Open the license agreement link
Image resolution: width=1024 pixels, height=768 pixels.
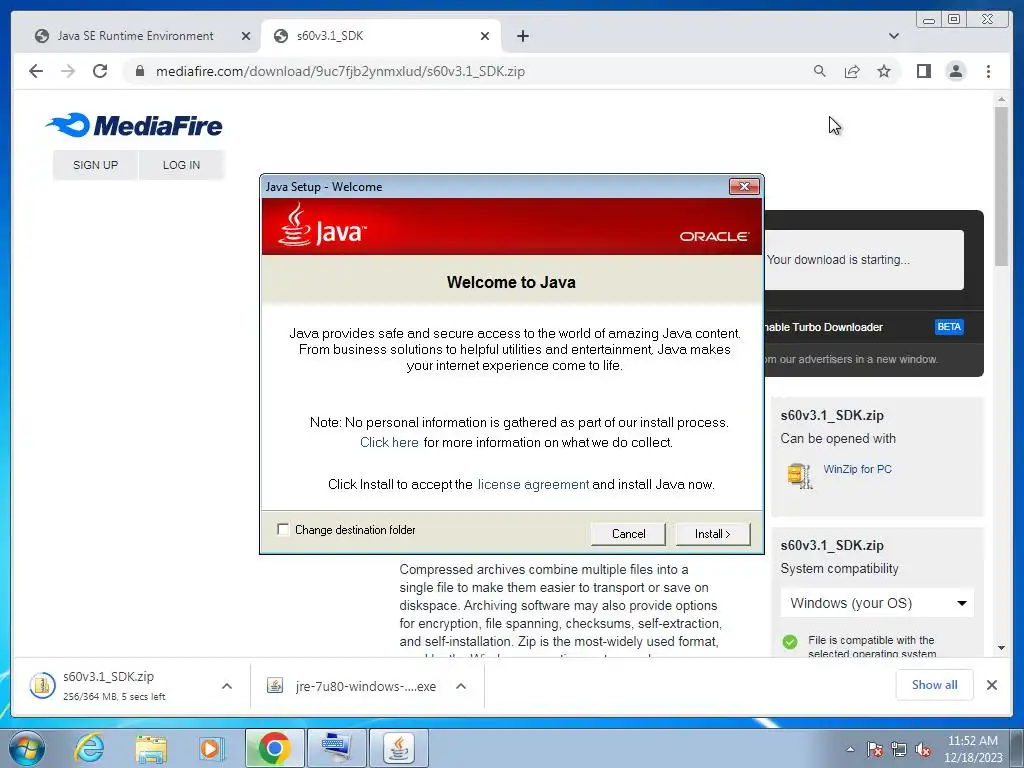tap(533, 485)
